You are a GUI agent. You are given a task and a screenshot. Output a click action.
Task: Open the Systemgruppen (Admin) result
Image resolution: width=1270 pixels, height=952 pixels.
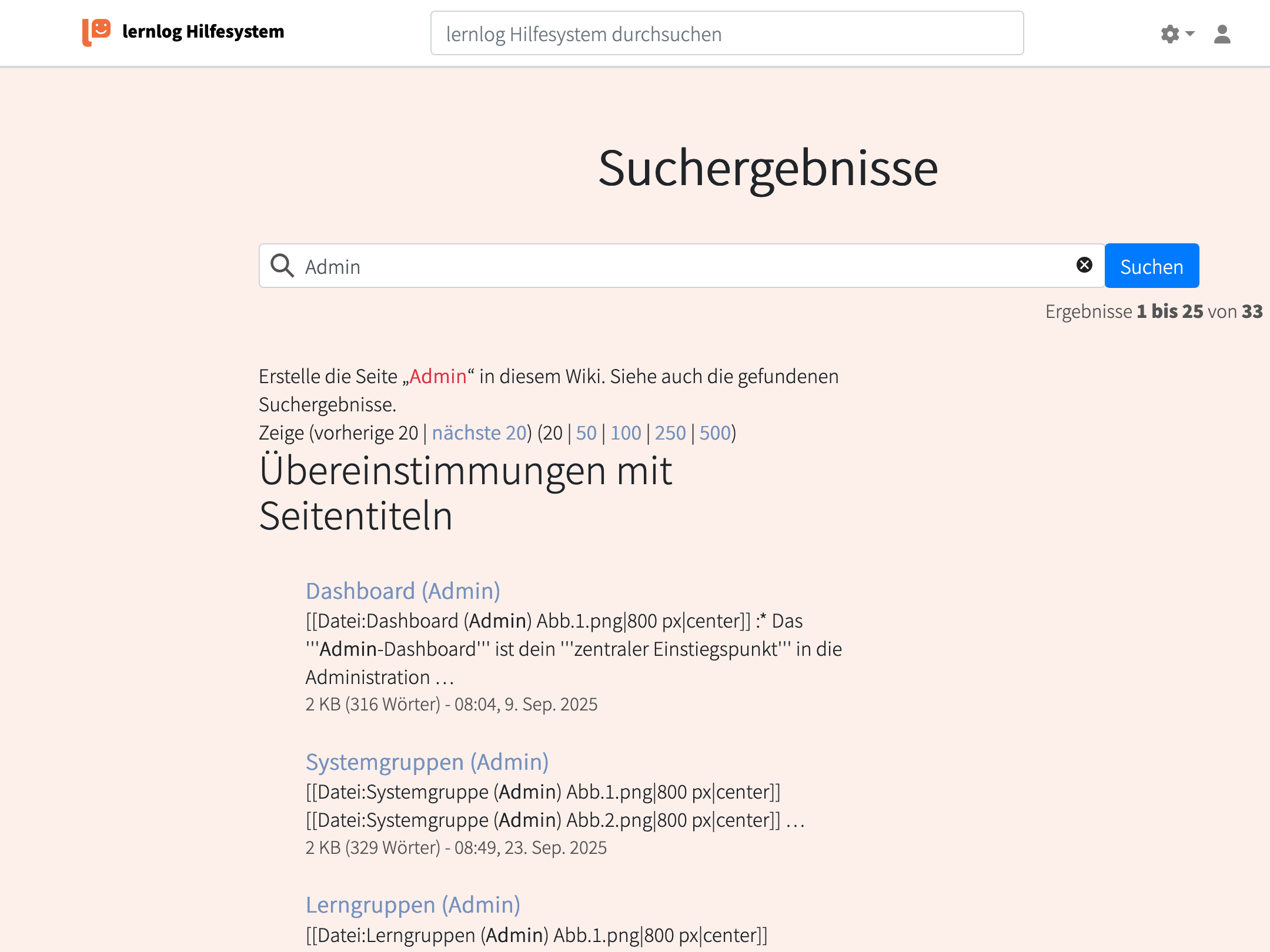pyautogui.click(x=427, y=762)
